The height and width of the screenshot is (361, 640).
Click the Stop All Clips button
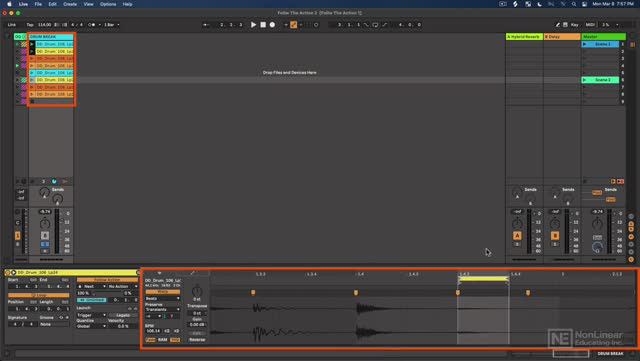click(584, 181)
